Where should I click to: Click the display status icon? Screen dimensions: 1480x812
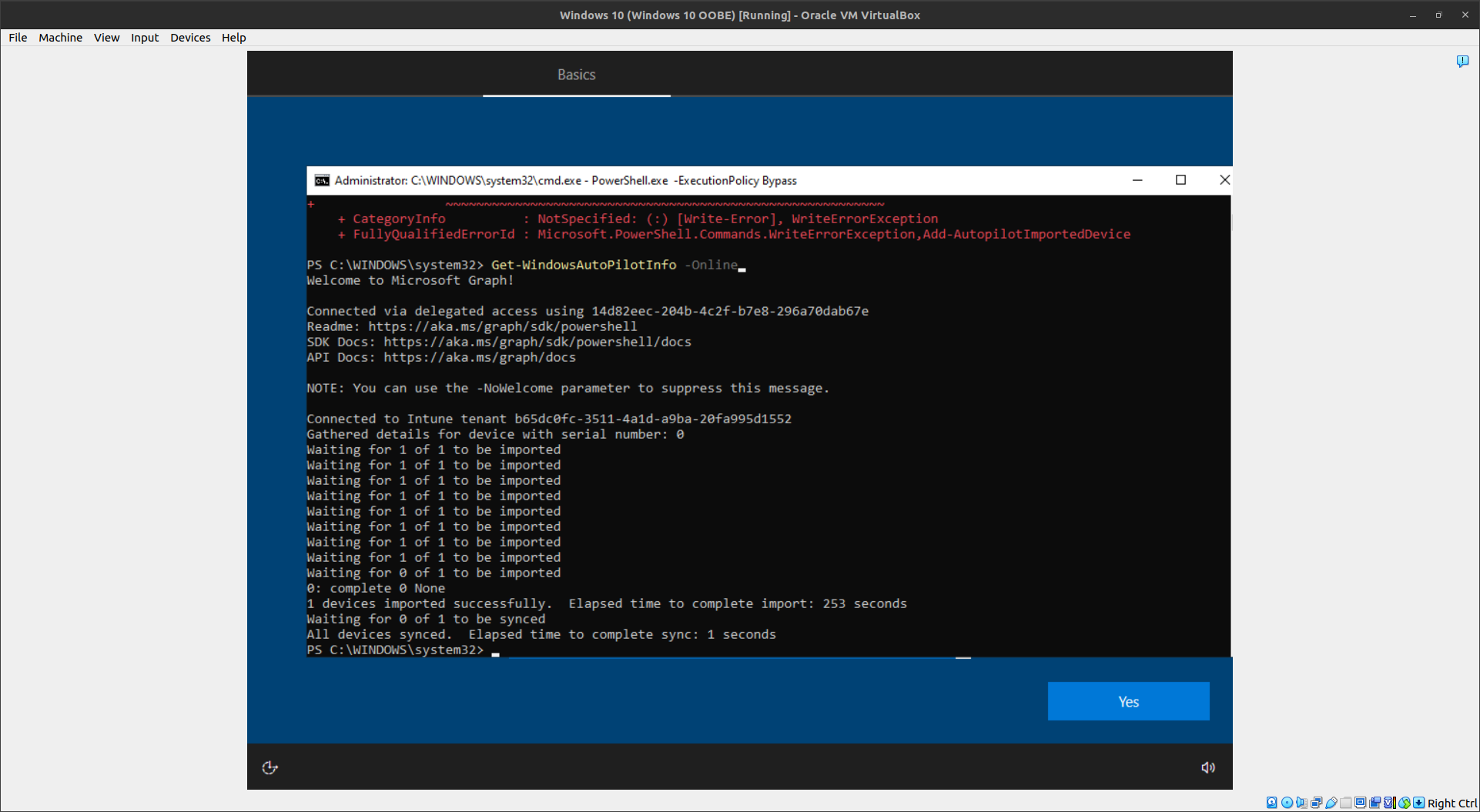[x=1361, y=803]
